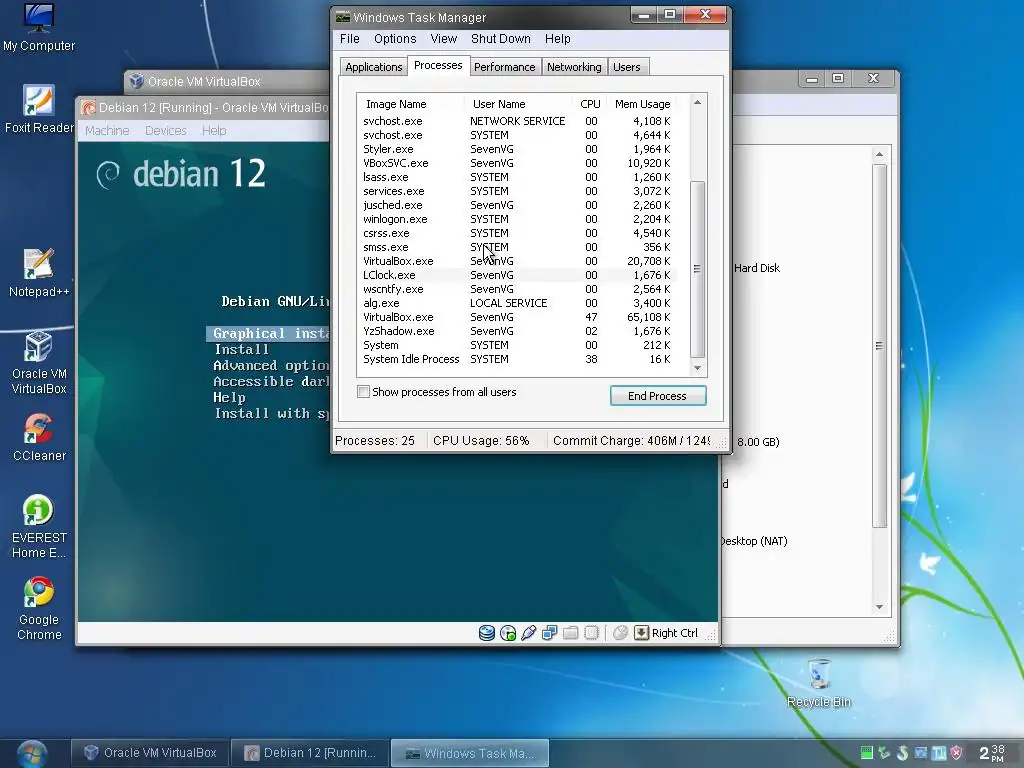The height and width of the screenshot is (768, 1024).
Task: Sort processes by CPU column header
Action: point(590,104)
